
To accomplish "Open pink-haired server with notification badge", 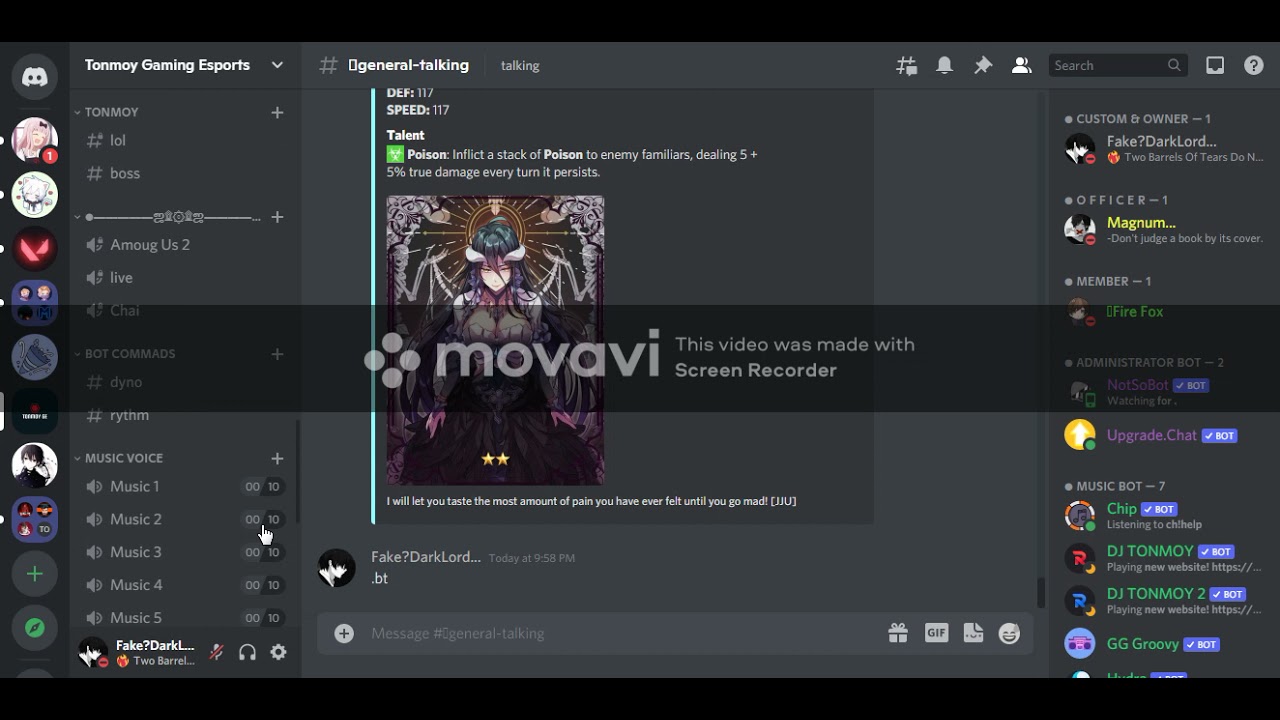I will point(35,140).
